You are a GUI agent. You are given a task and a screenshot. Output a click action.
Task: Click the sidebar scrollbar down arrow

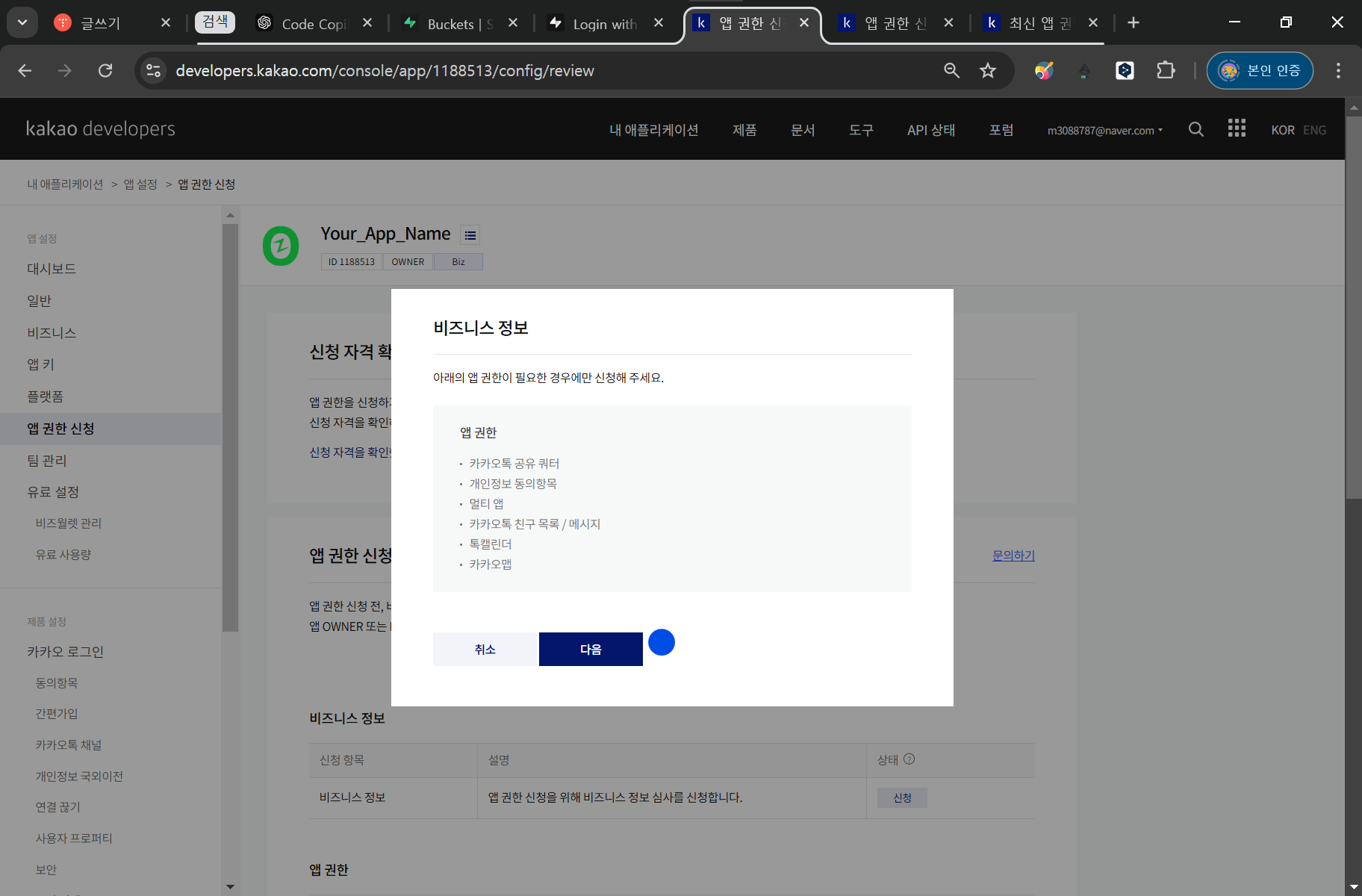230,886
